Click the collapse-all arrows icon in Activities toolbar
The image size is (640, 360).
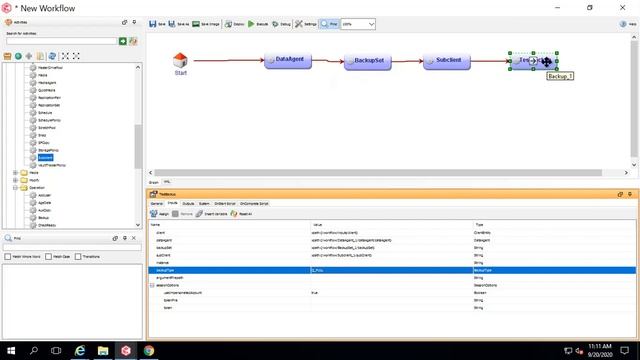76,56
